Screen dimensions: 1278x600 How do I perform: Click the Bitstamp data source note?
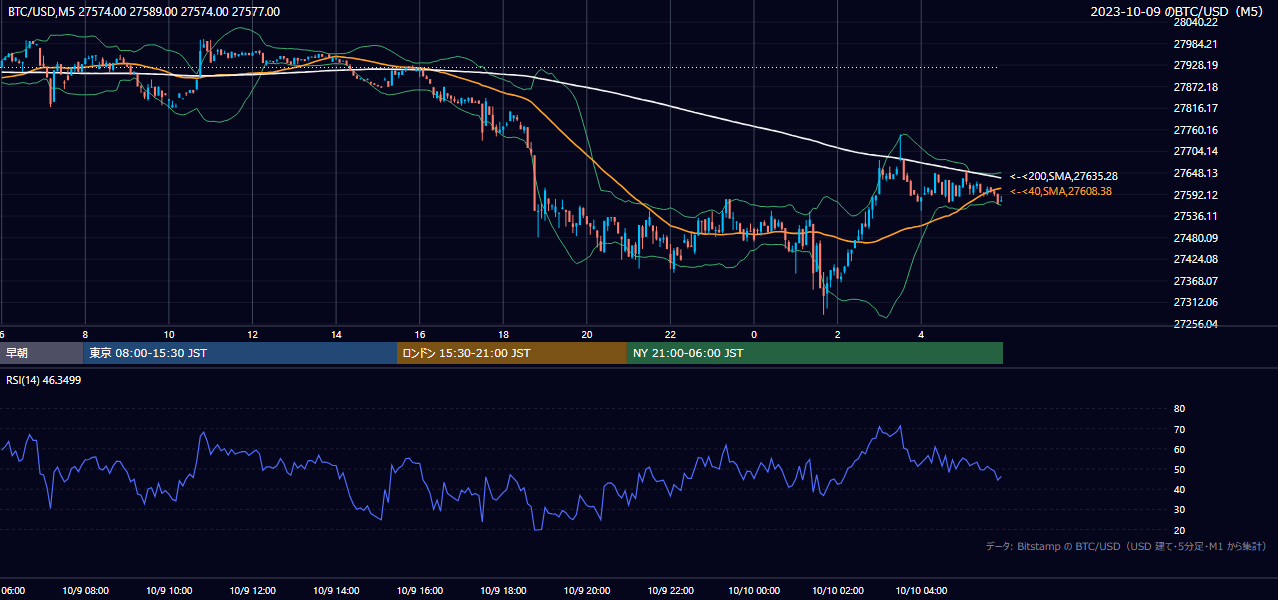tap(1126, 546)
